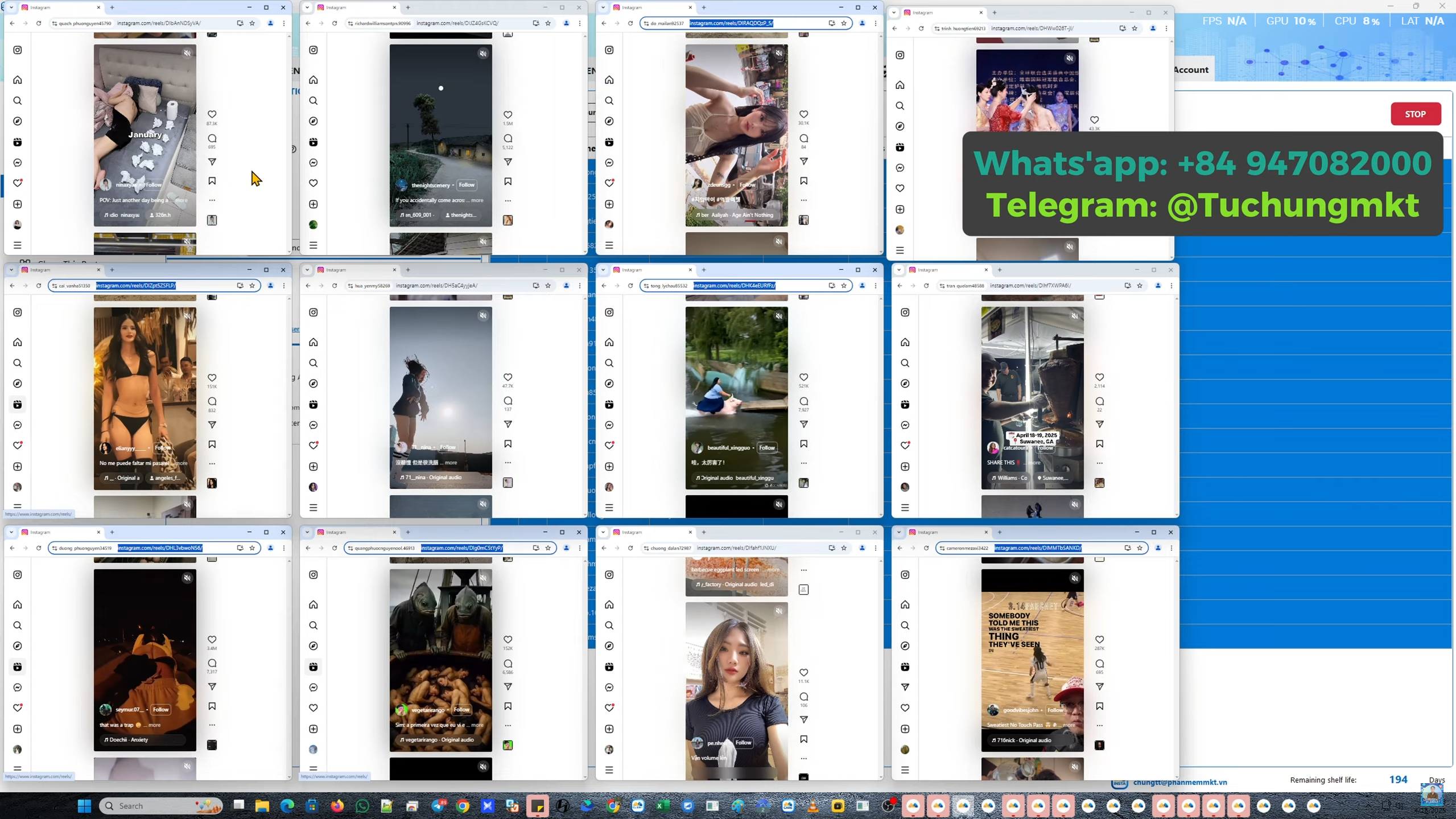This screenshot has height=819, width=1456.
Task: Follow seymur.07_ on the reel
Action: click(161, 710)
